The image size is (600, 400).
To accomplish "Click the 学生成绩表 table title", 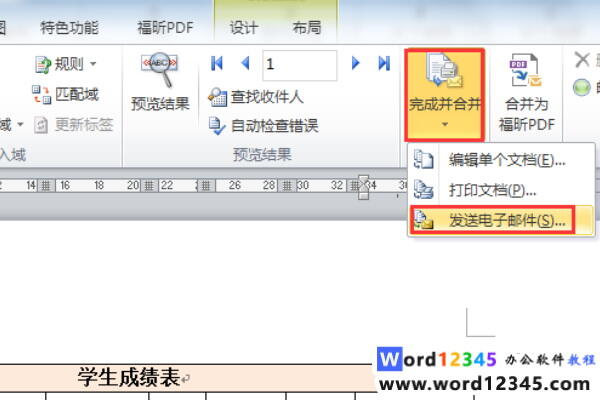I will [x=129, y=377].
